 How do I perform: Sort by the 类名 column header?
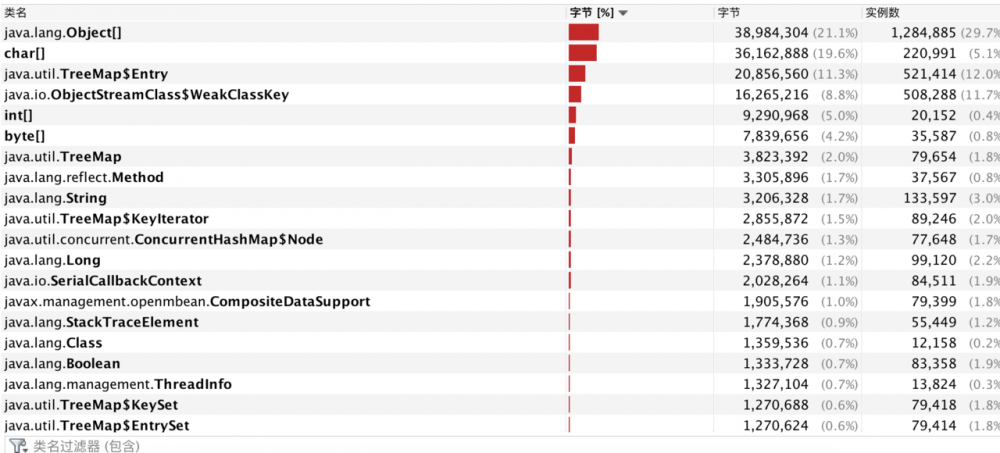283,13
